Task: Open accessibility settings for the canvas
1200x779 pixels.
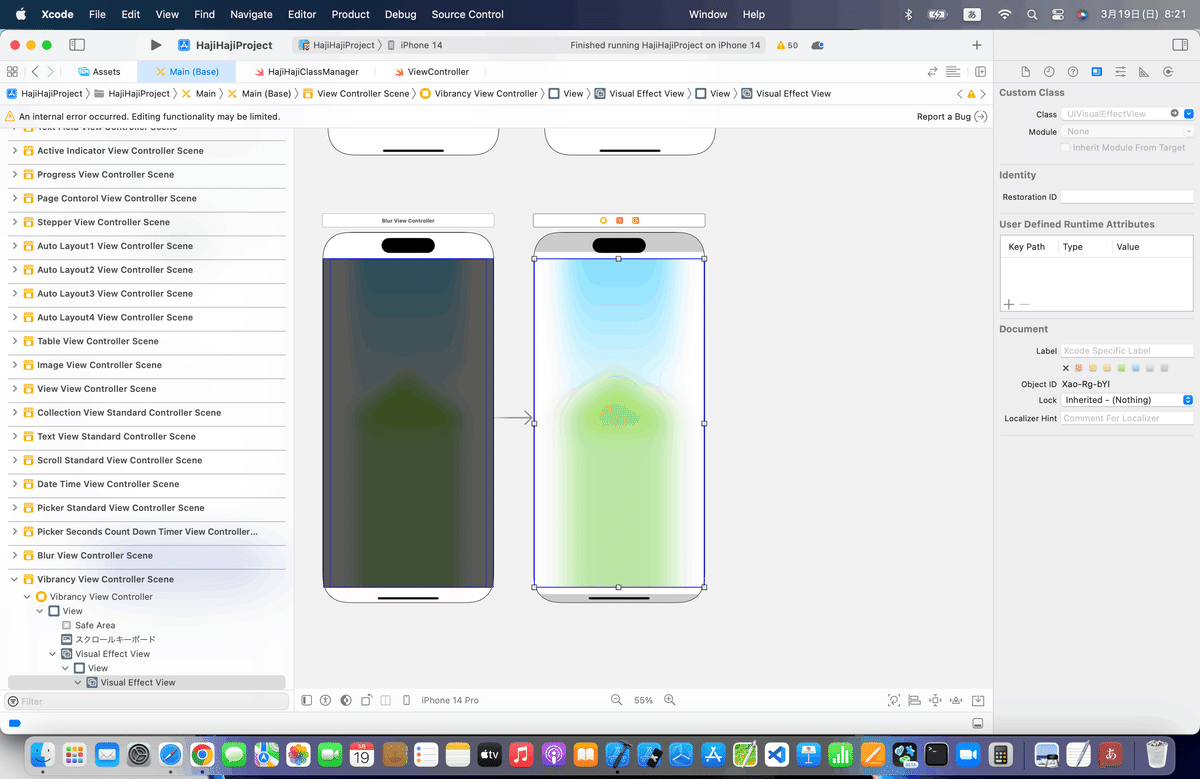Action: pyautogui.click(x=326, y=700)
